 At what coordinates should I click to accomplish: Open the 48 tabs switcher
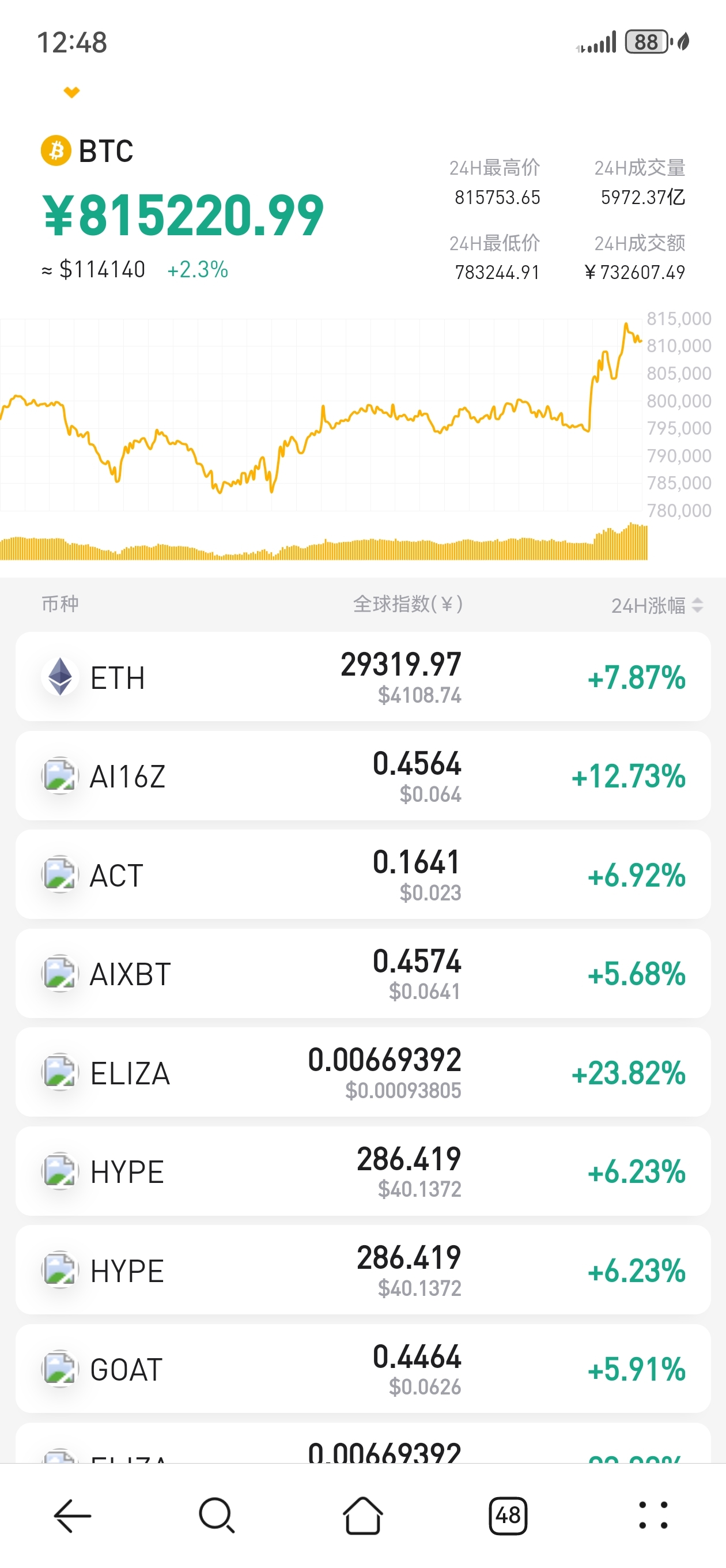508,1516
